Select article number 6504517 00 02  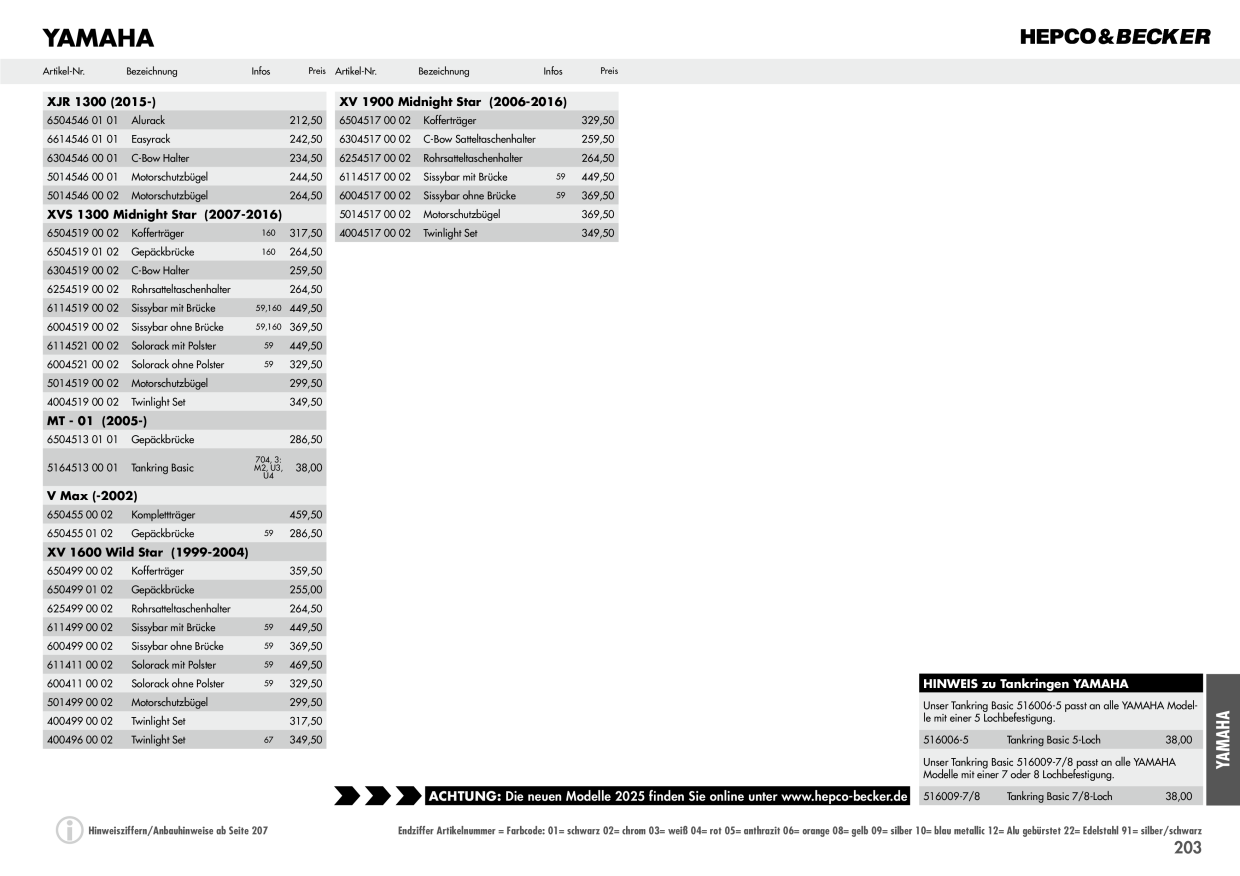pos(375,120)
